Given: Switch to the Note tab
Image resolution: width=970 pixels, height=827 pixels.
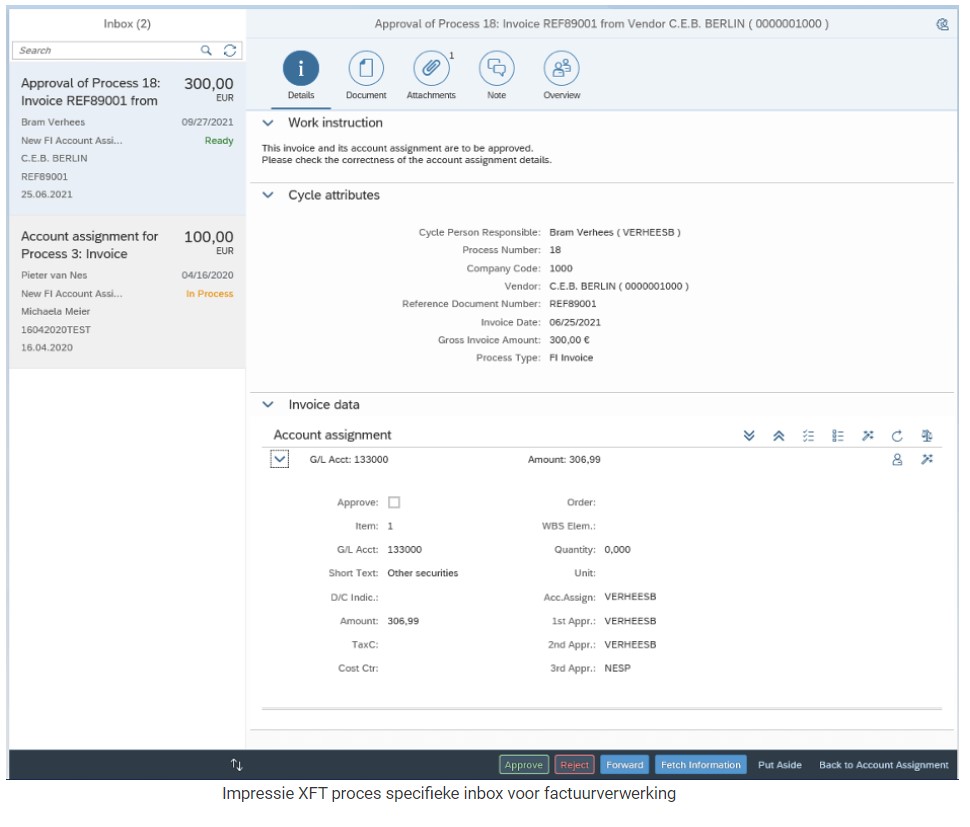Looking at the screenshot, I should point(497,68).
